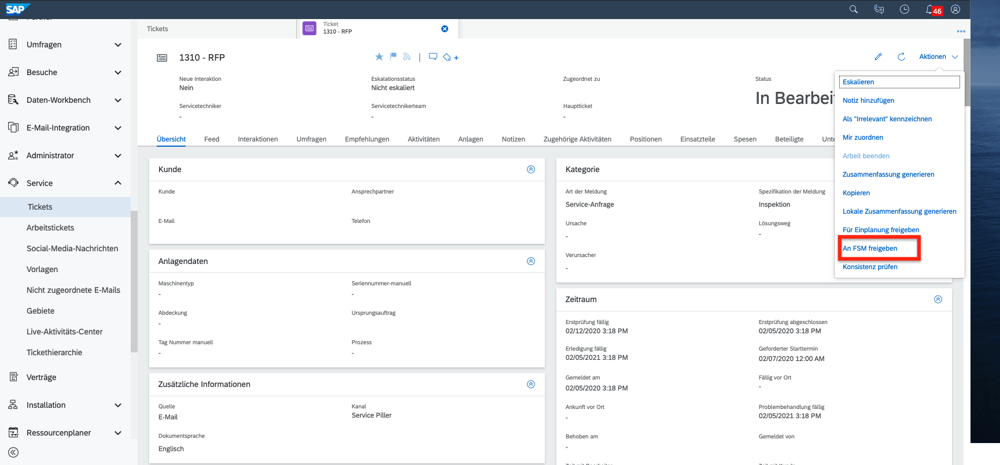Viewport: 1000px width, 465px height.
Task: Open the search magnifier in the header
Action: [x=853, y=9]
